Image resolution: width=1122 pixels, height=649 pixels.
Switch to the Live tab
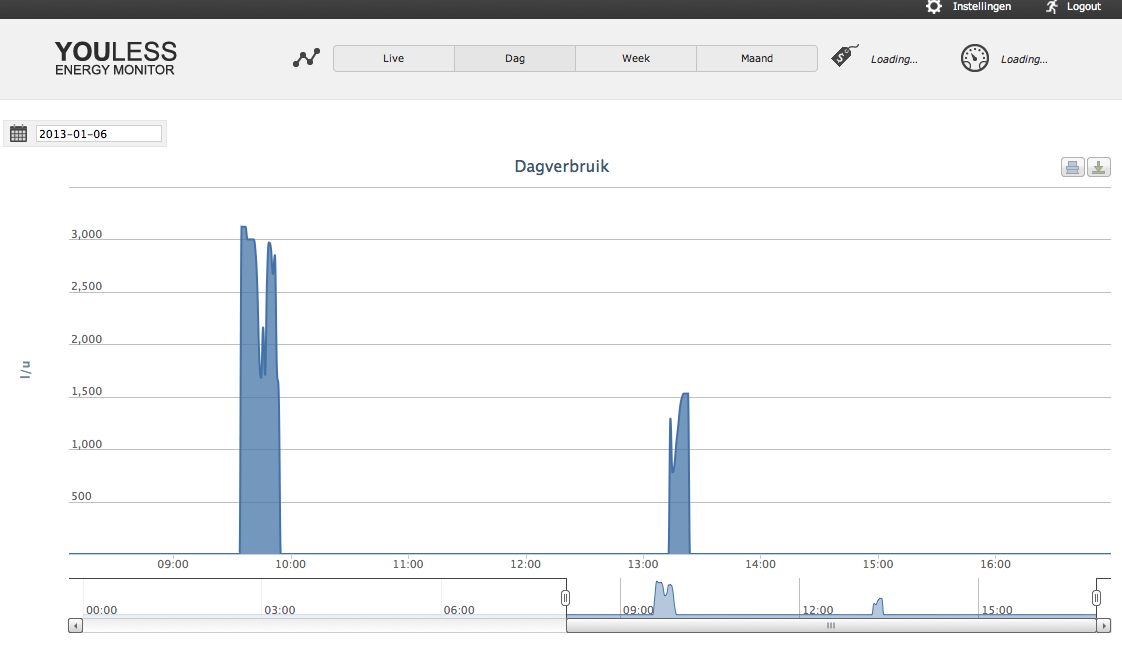pyautogui.click(x=394, y=59)
